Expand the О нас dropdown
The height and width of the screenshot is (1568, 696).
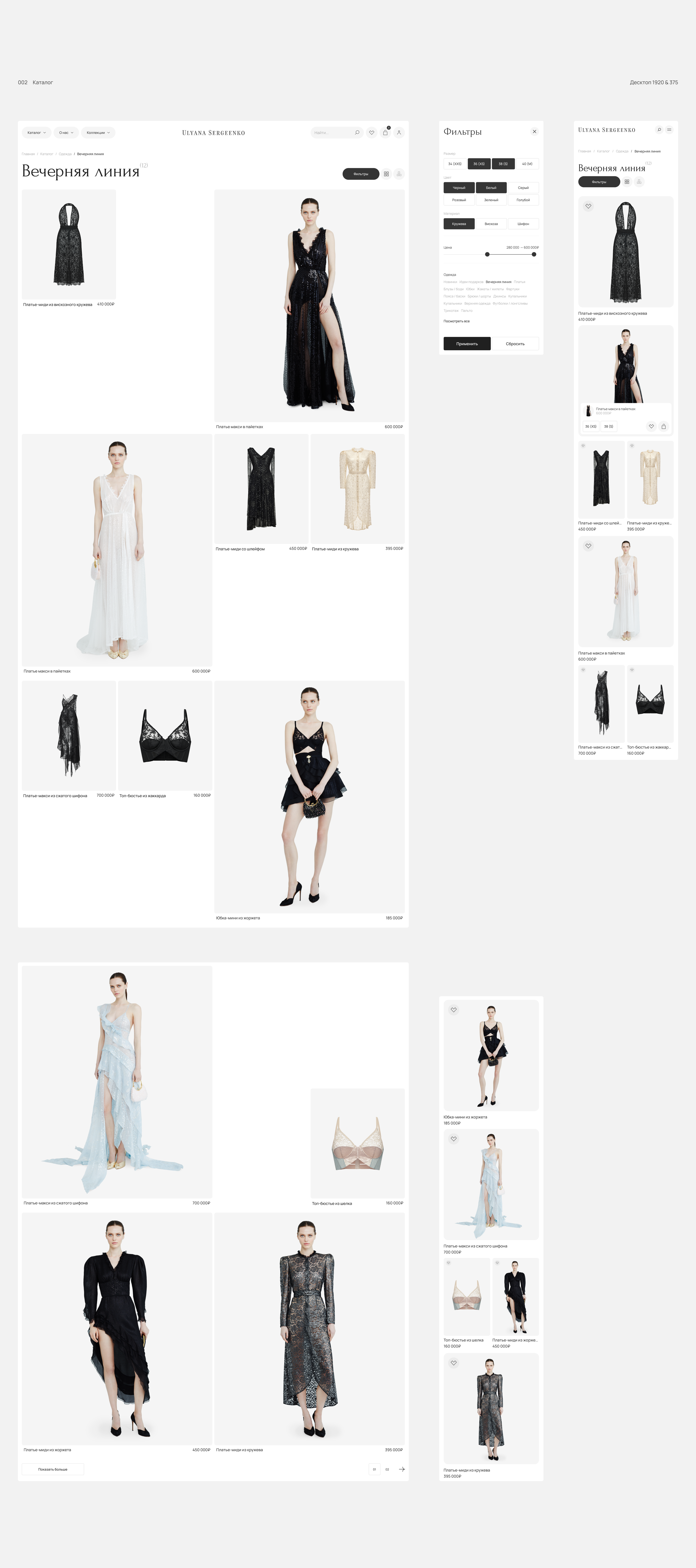[x=66, y=133]
